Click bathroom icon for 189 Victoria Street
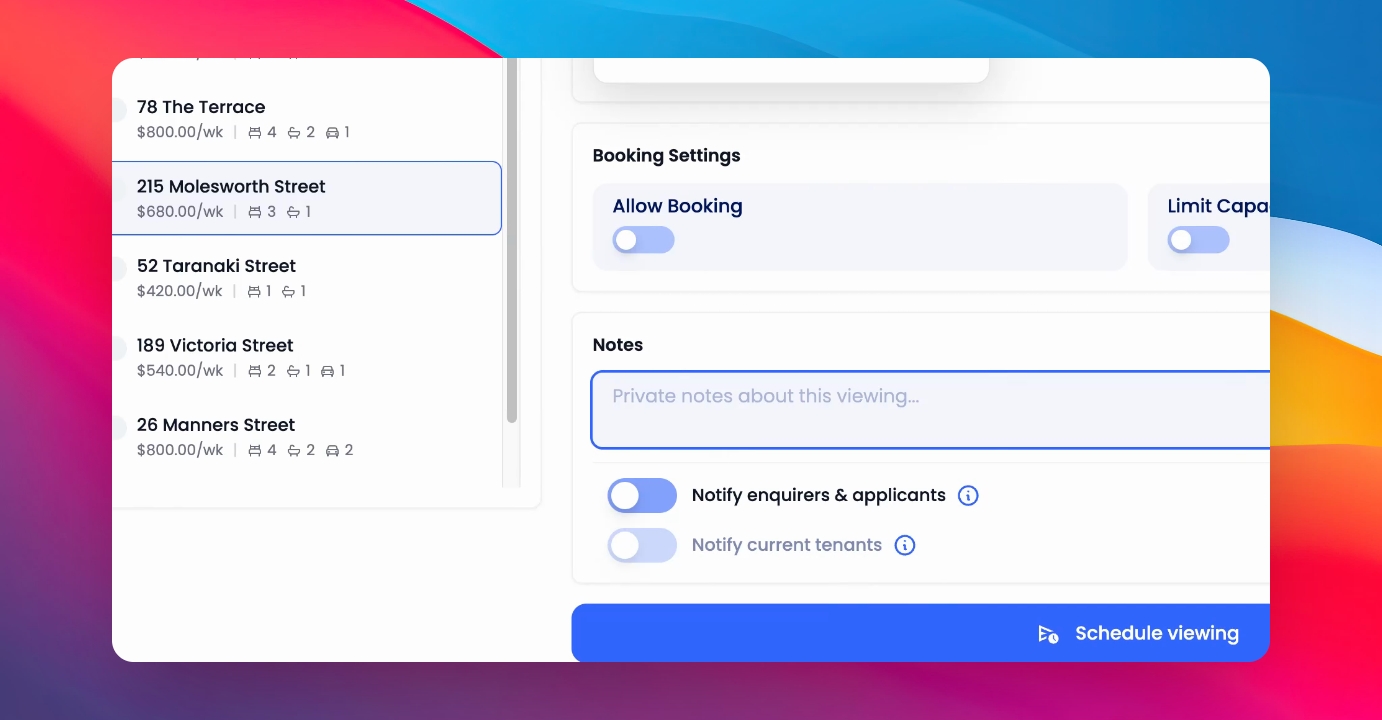Viewport: 1382px width, 720px height. click(294, 371)
